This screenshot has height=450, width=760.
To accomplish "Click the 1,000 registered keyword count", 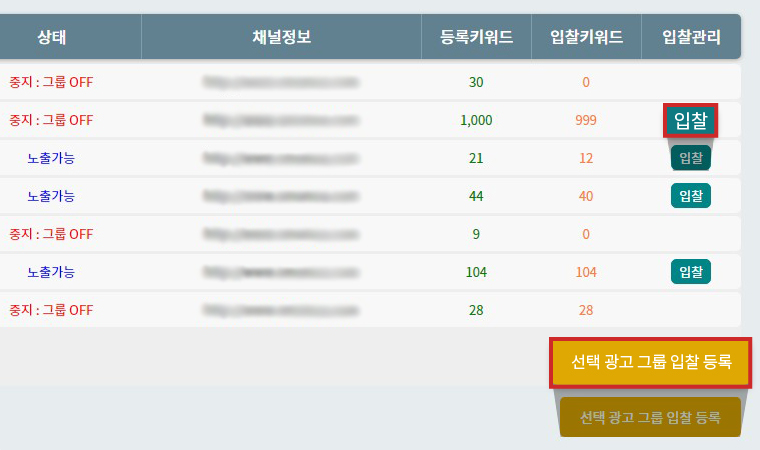I will 476,120.
